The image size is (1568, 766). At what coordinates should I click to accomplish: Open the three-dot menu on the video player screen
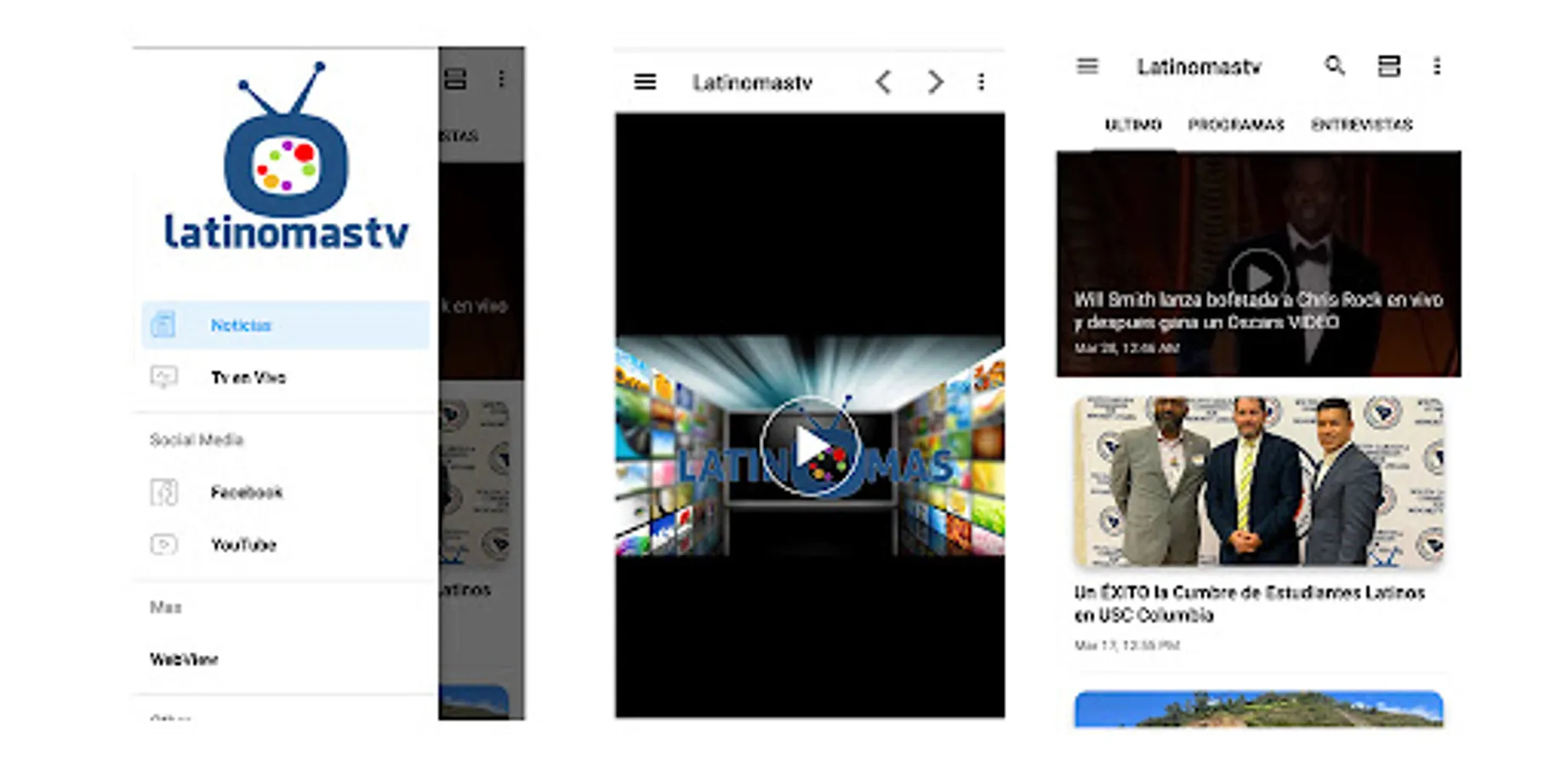(x=981, y=82)
